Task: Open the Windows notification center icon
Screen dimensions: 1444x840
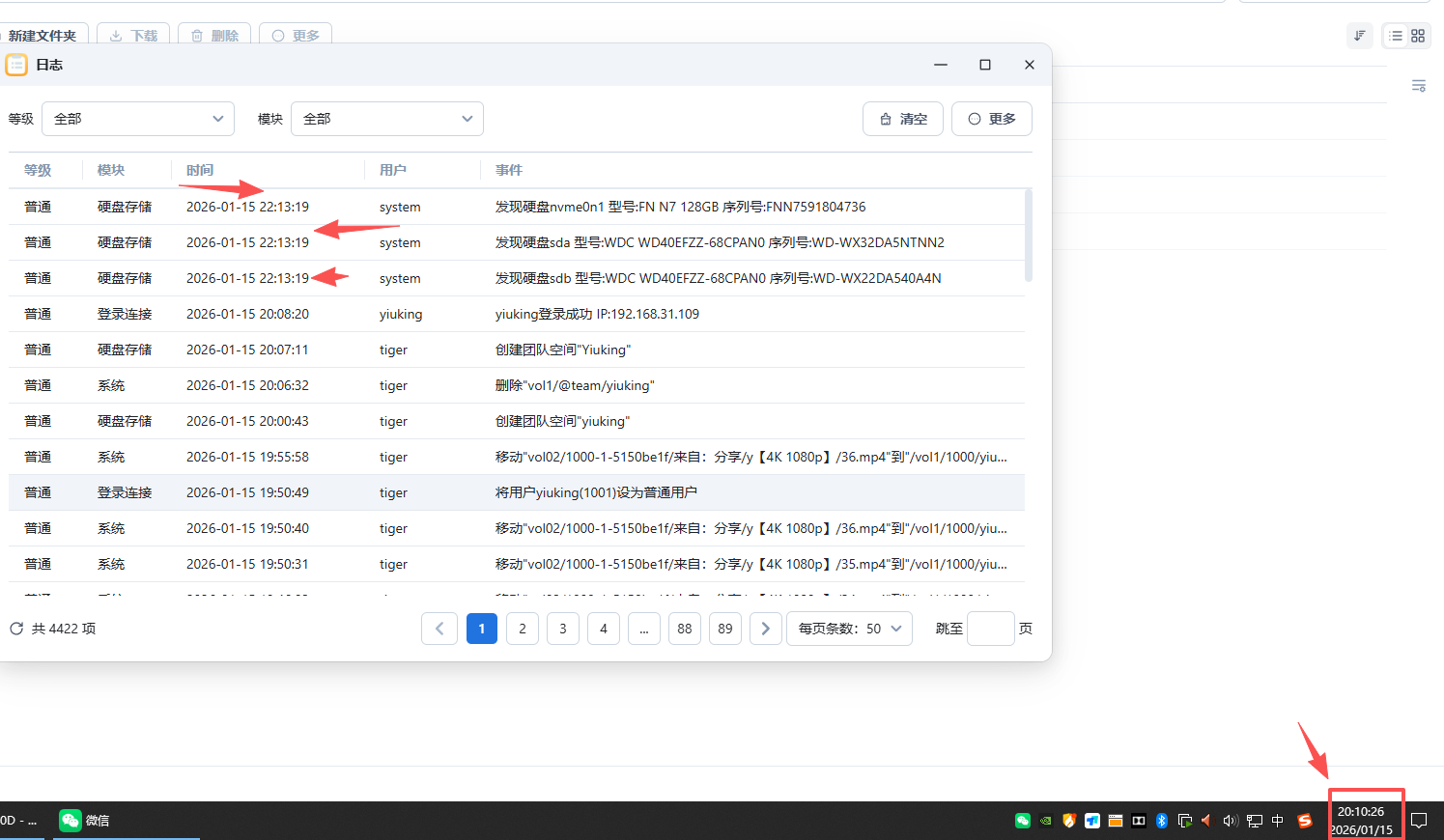Action: [1419, 821]
